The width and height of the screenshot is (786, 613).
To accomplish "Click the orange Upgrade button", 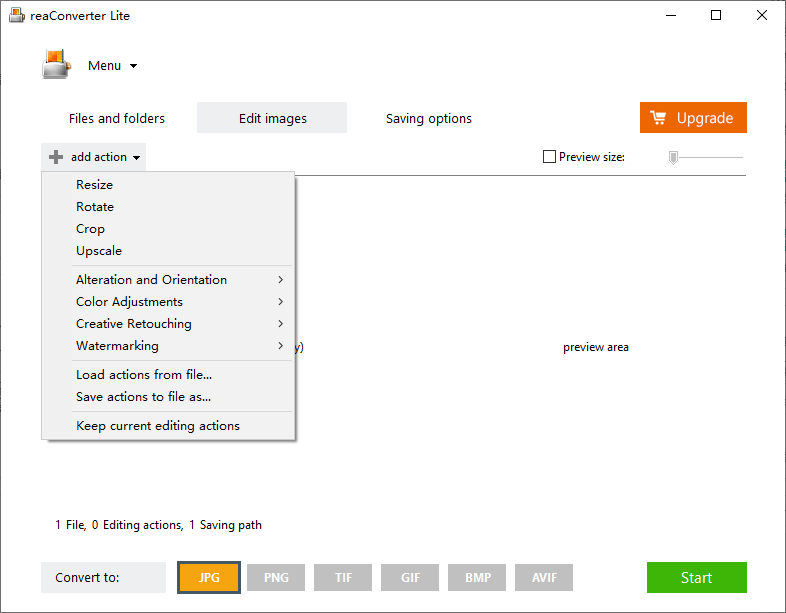I will point(693,118).
